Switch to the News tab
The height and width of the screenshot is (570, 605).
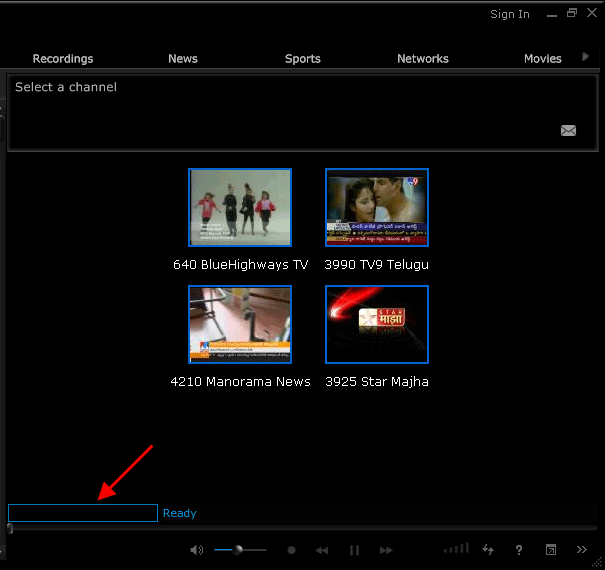pyautogui.click(x=183, y=59)
